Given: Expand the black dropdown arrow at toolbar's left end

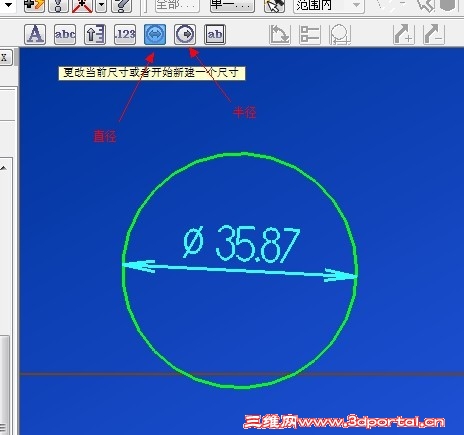Looking at the screenshot, I should coord(8,5).
